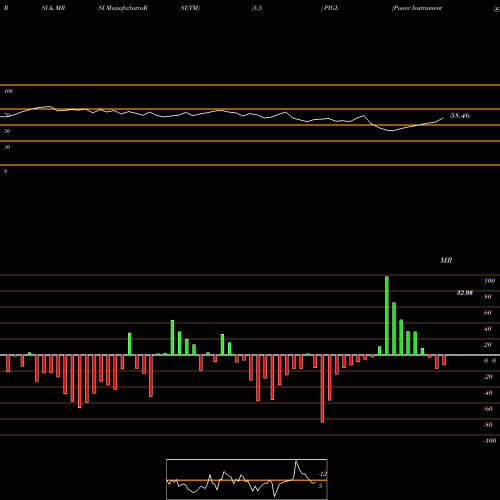The image size is (500, 500).
Task: Click the 'SI MunafaSutraR' header text
Action: [x=123, y=8]
